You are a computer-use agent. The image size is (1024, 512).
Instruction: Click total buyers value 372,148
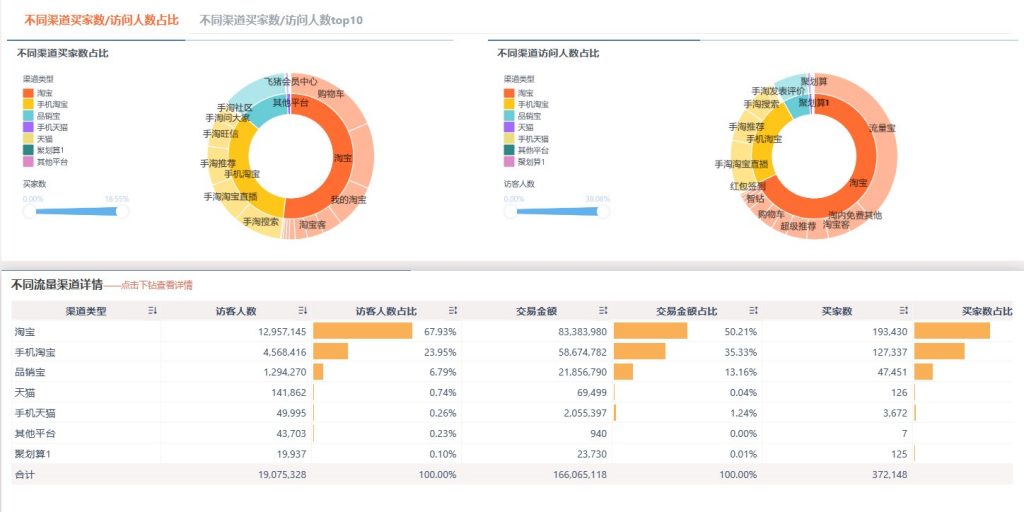(890, 475)
